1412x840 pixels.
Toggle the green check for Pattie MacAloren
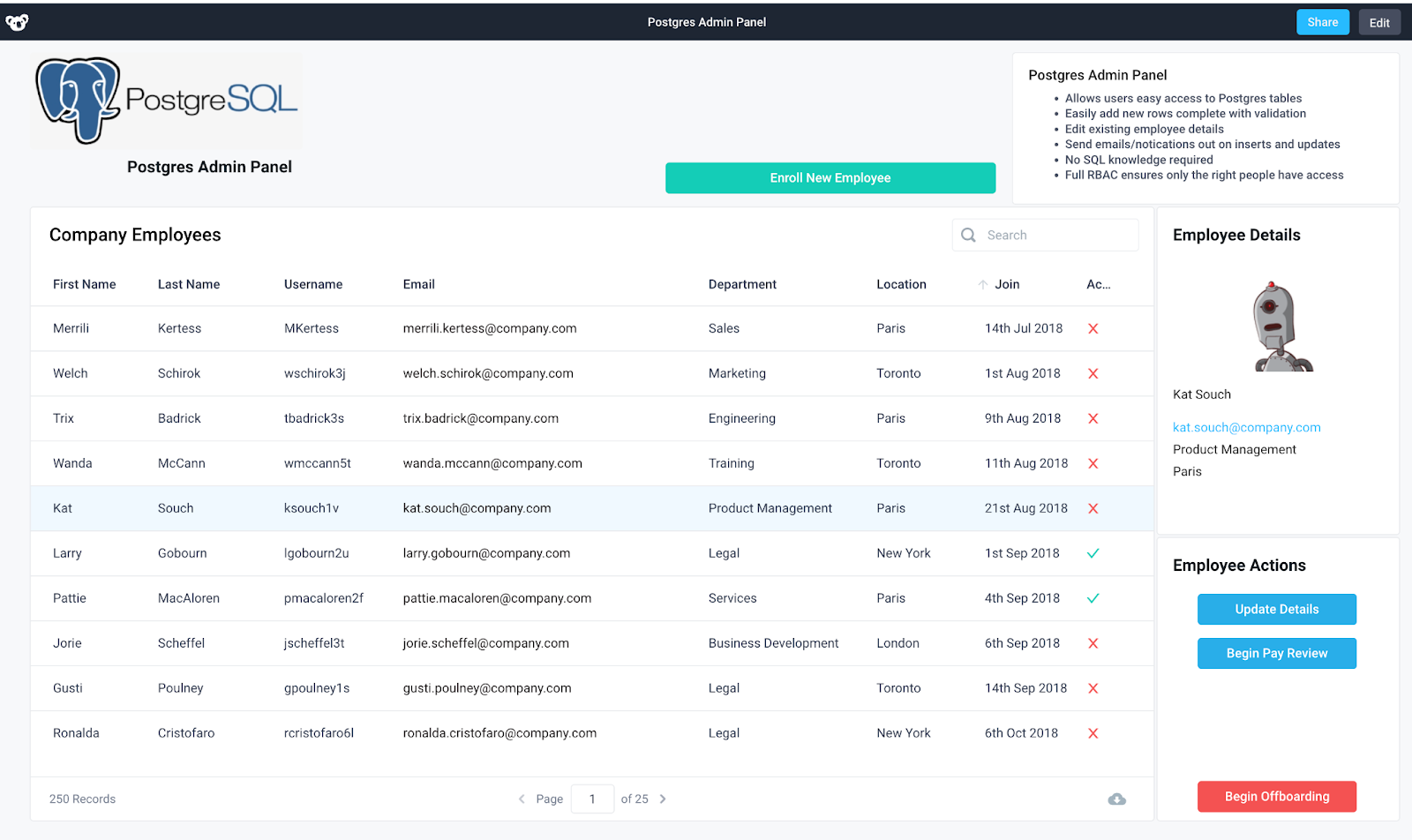[x=1093, y=598]
